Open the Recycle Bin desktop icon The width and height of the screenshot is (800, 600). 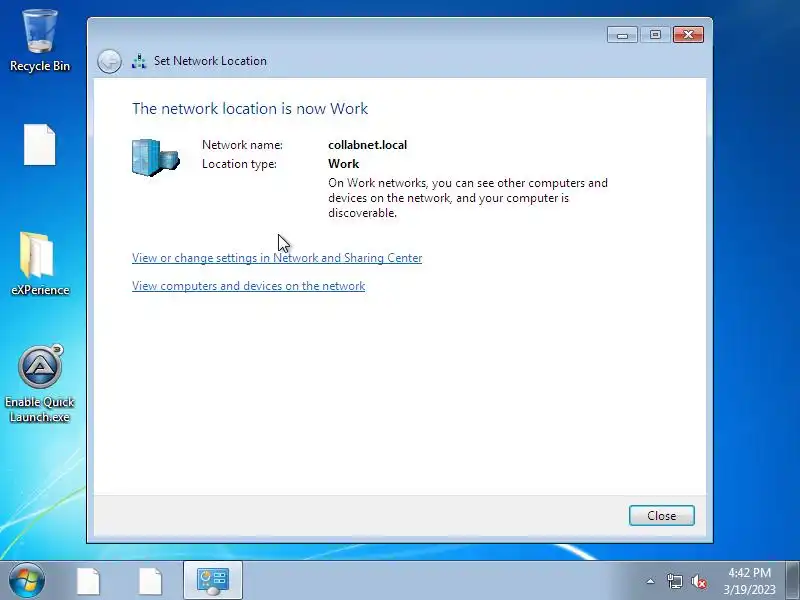tap(40, 41)
